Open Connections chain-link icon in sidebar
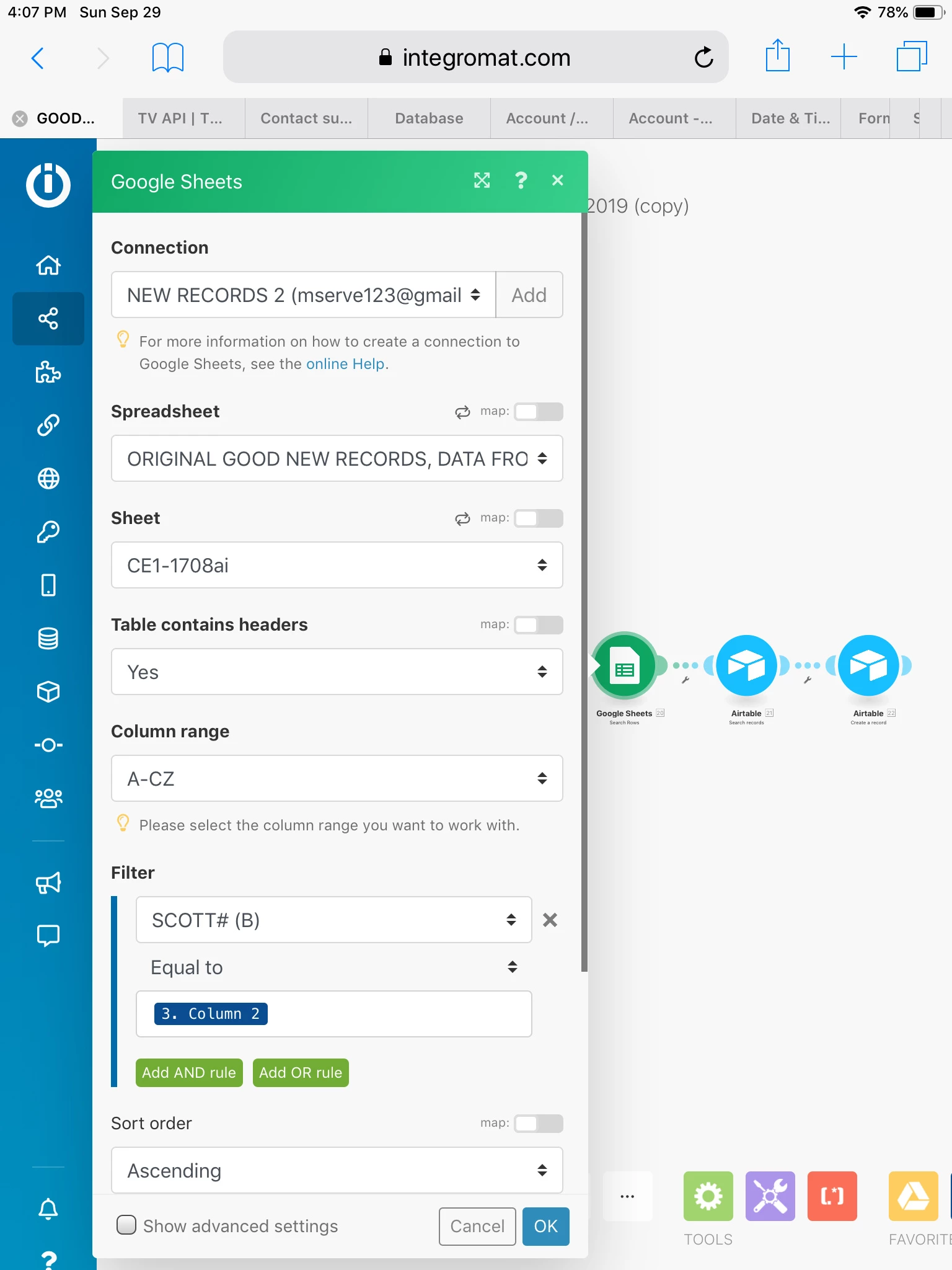 48,425
